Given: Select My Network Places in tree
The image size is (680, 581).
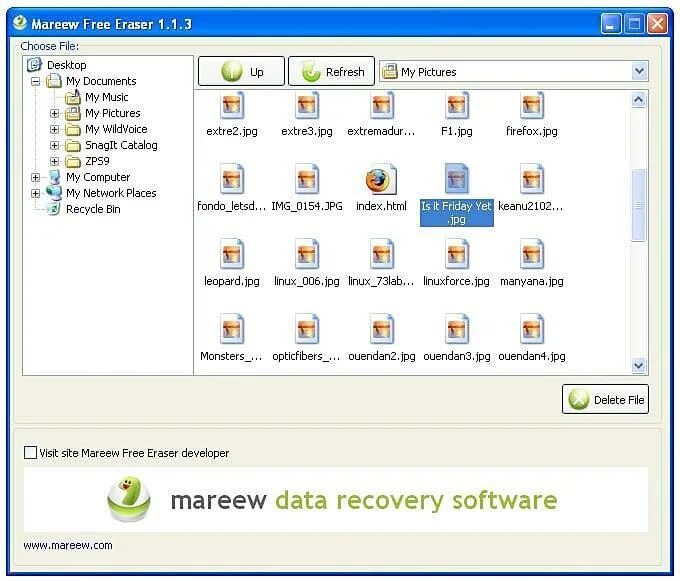Looking at the screenshot, I should tap(111, 193).
